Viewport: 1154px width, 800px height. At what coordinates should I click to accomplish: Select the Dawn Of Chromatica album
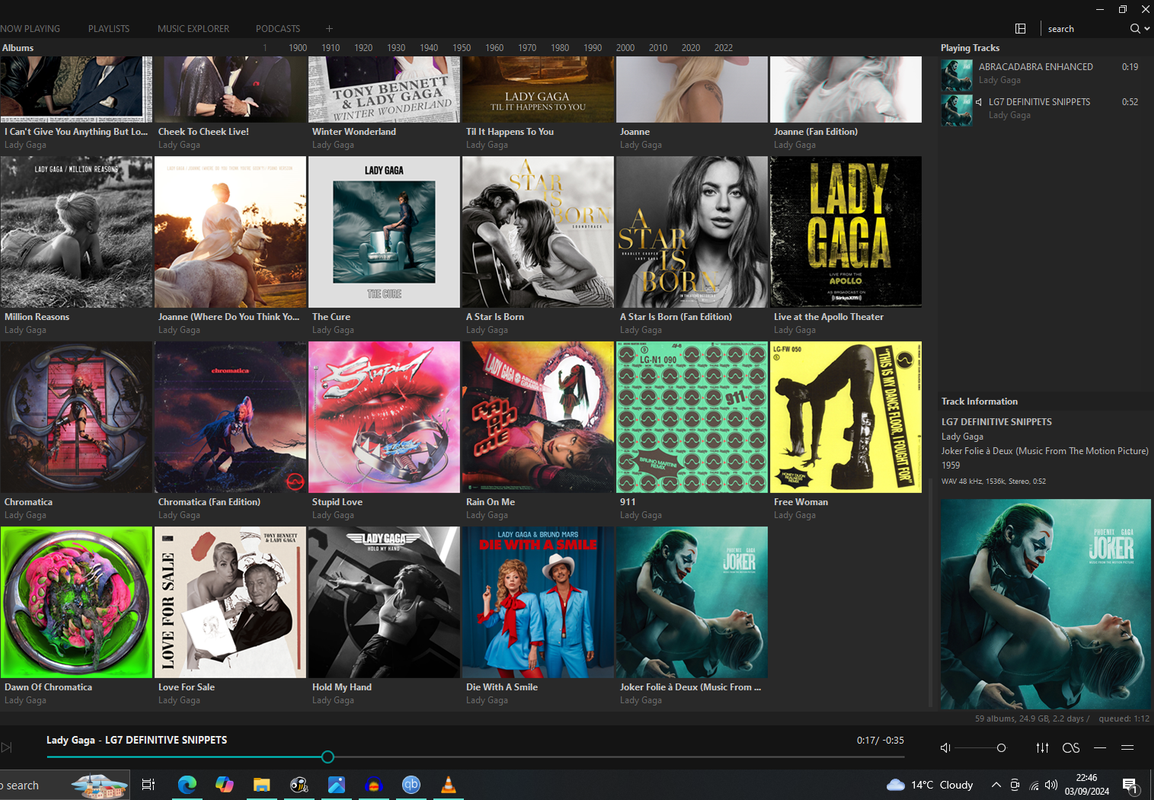click(x=77, y=602)
